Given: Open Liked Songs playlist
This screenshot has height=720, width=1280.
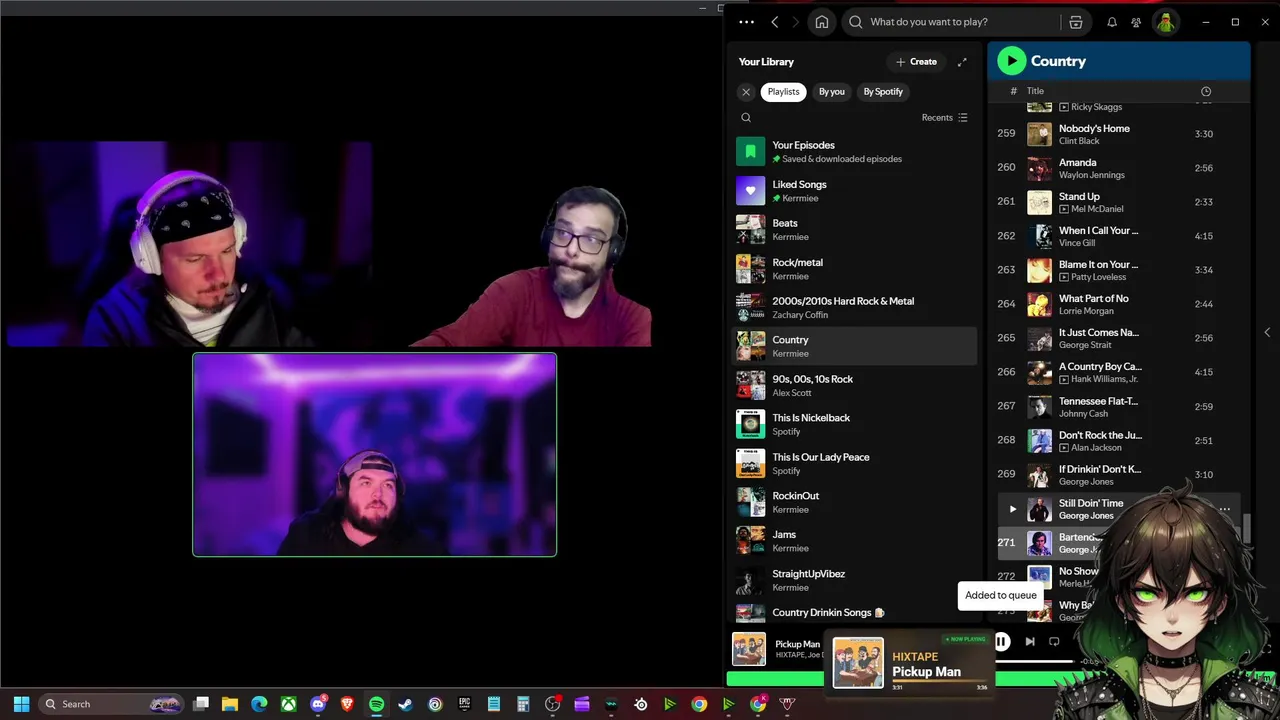Looking at the screenshot, I should point(855,190).
